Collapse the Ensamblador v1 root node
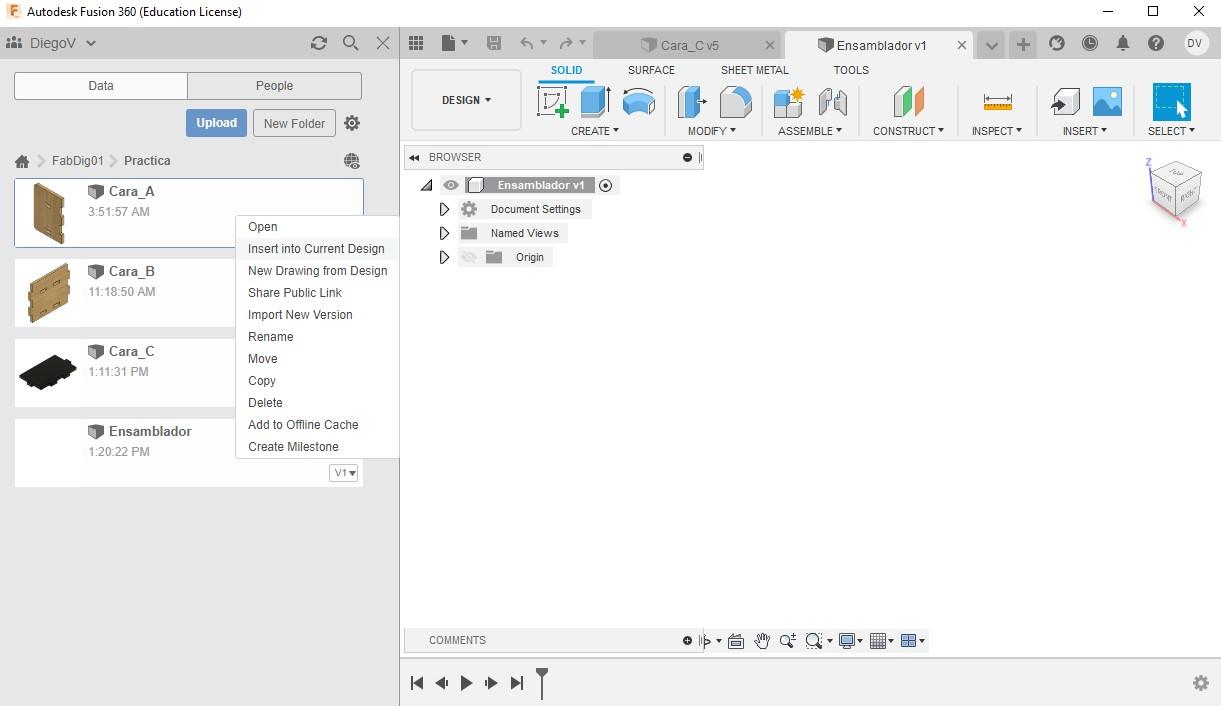The width and height of the screenshot is (1221, 706). coord(427,185)
